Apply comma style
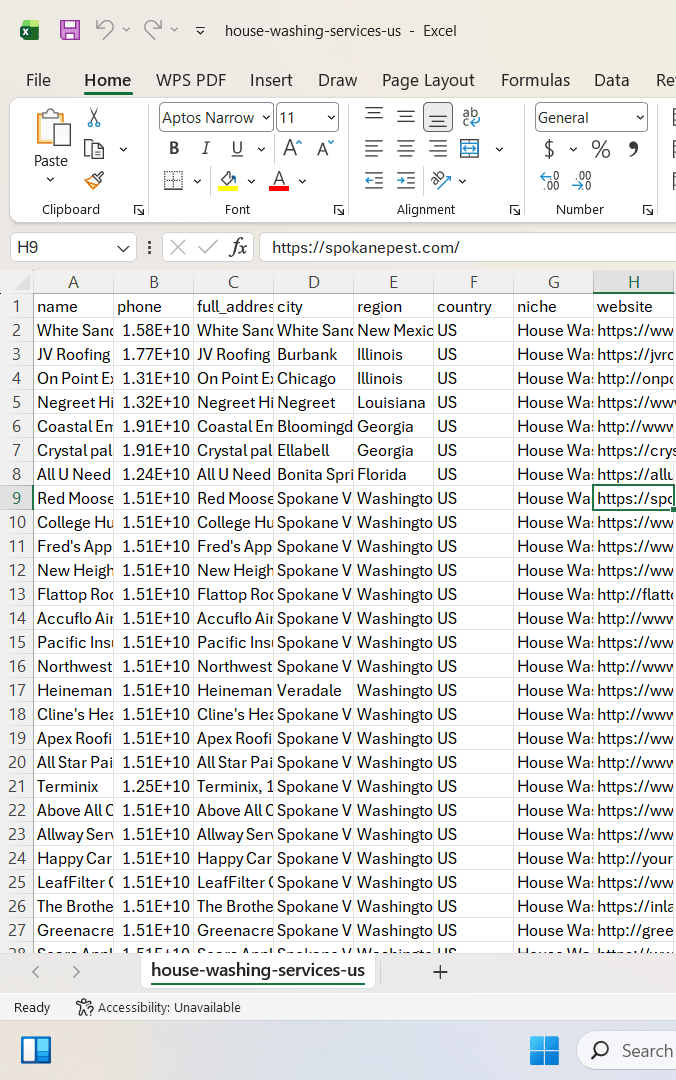Screen dimensions: 676x1080 pos(633,149)
